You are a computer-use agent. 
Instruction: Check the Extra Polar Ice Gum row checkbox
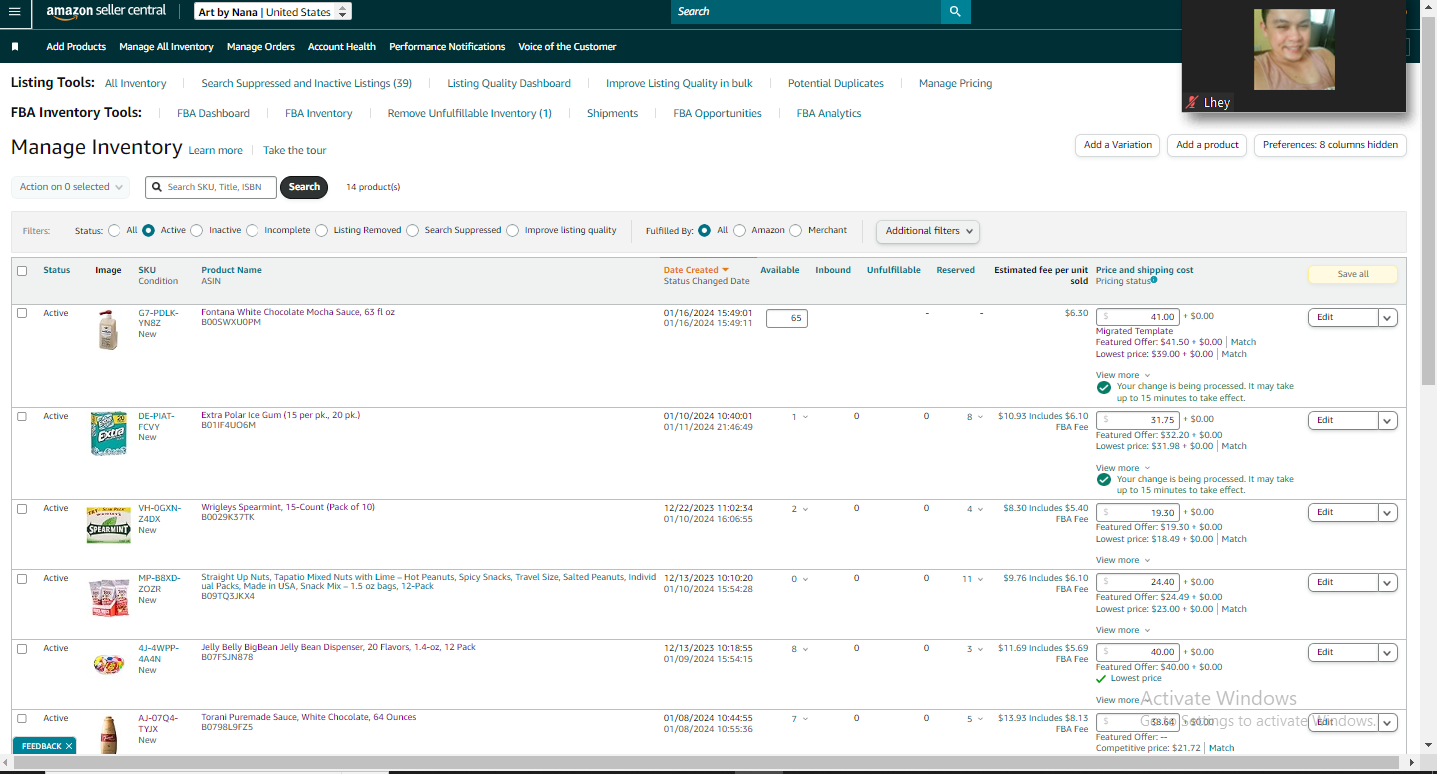pos(22,416)
